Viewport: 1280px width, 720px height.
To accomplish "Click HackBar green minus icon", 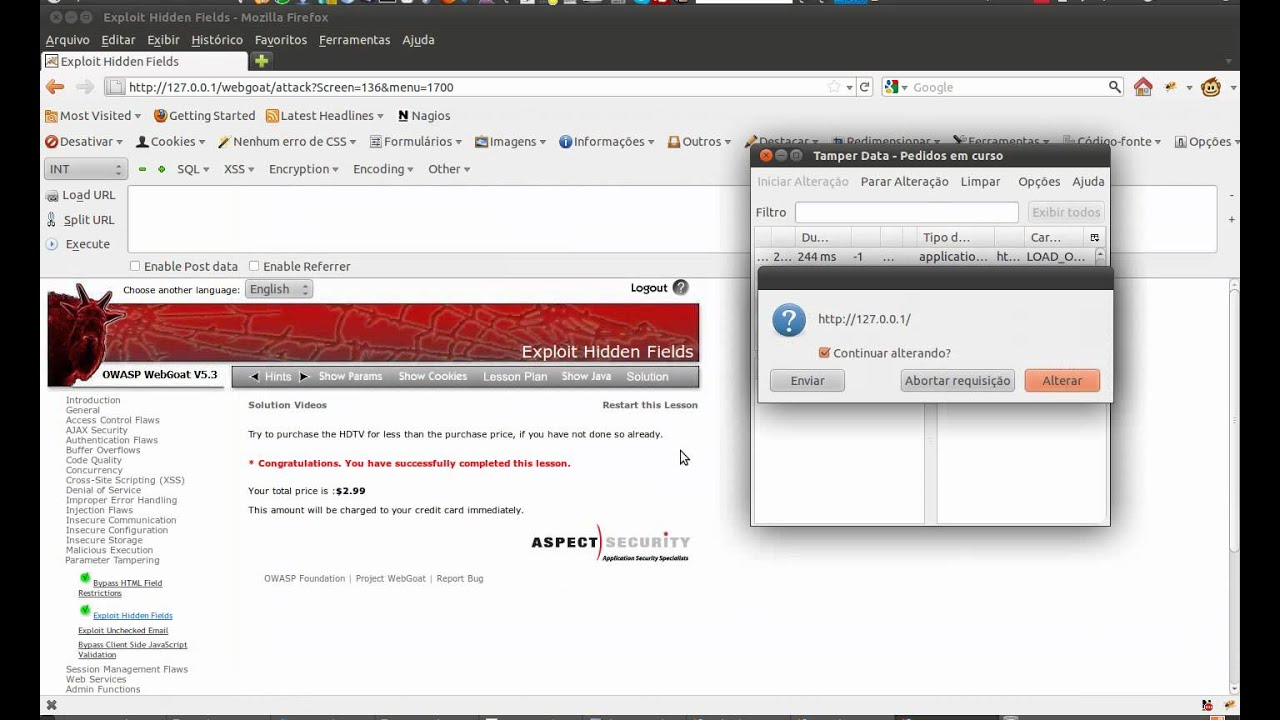I will [142, 169].
